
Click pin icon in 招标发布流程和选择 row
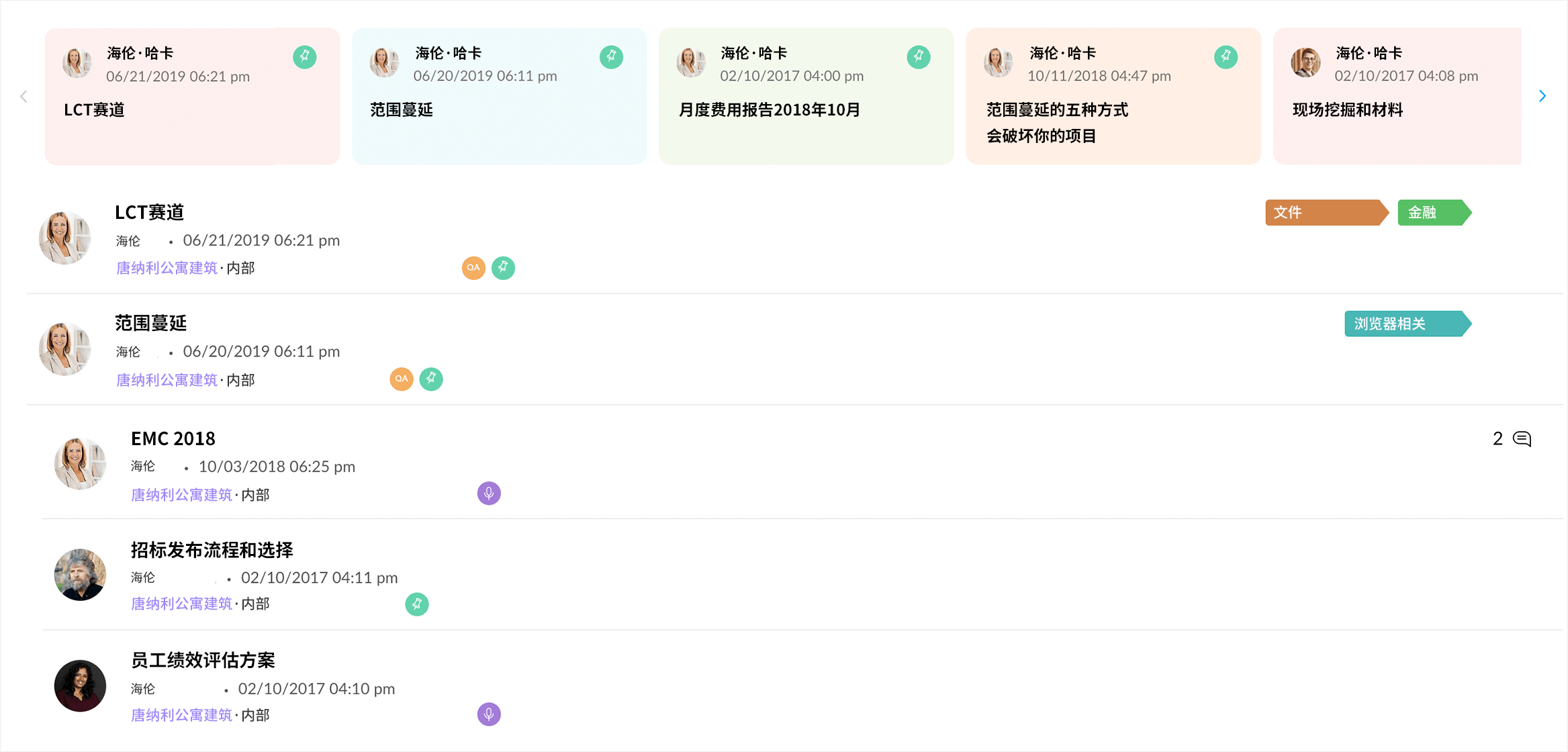(417, 604)
